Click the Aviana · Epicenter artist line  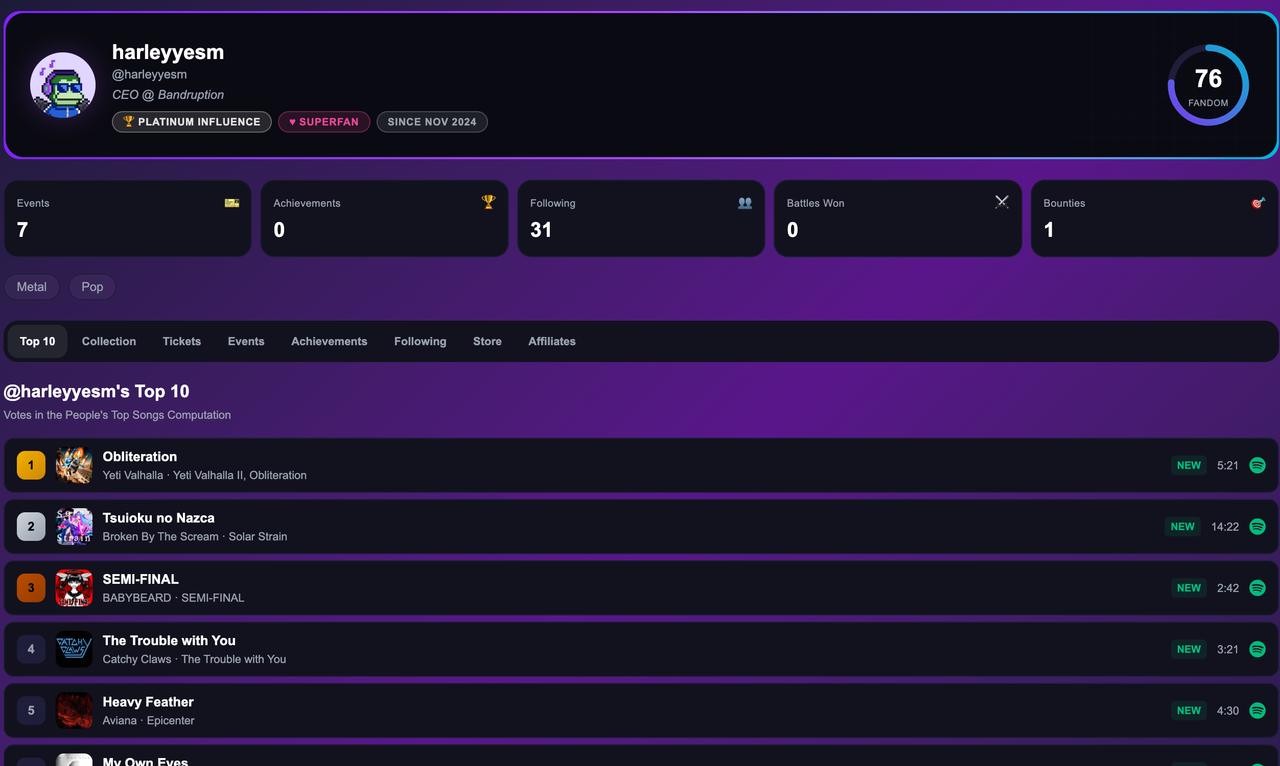[x=149, y=720]
